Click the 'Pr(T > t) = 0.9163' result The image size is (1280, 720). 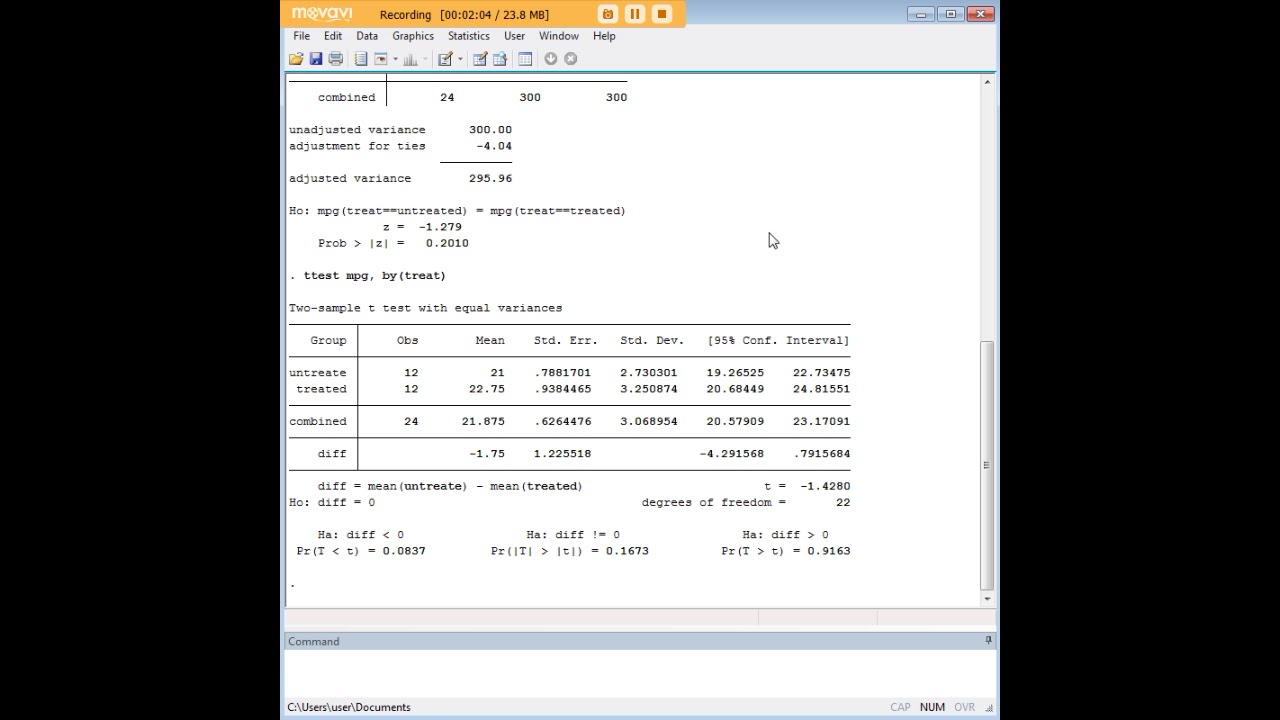pyautogui.click(x=786, y=551)
